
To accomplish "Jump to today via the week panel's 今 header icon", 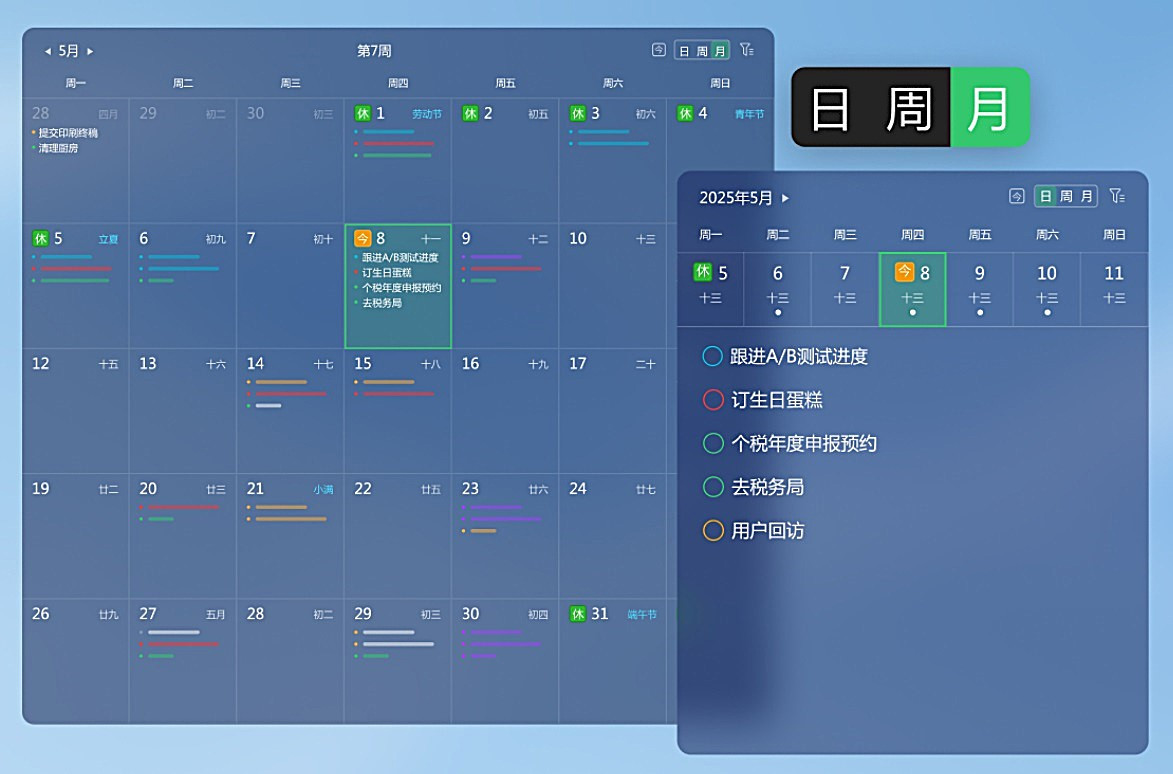I will [1016, 196].
